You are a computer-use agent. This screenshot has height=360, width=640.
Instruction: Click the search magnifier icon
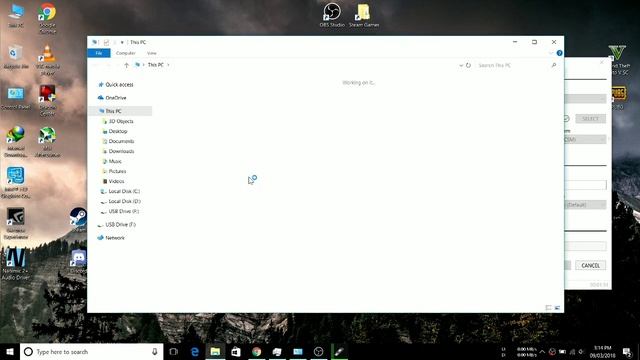[554, 65]
